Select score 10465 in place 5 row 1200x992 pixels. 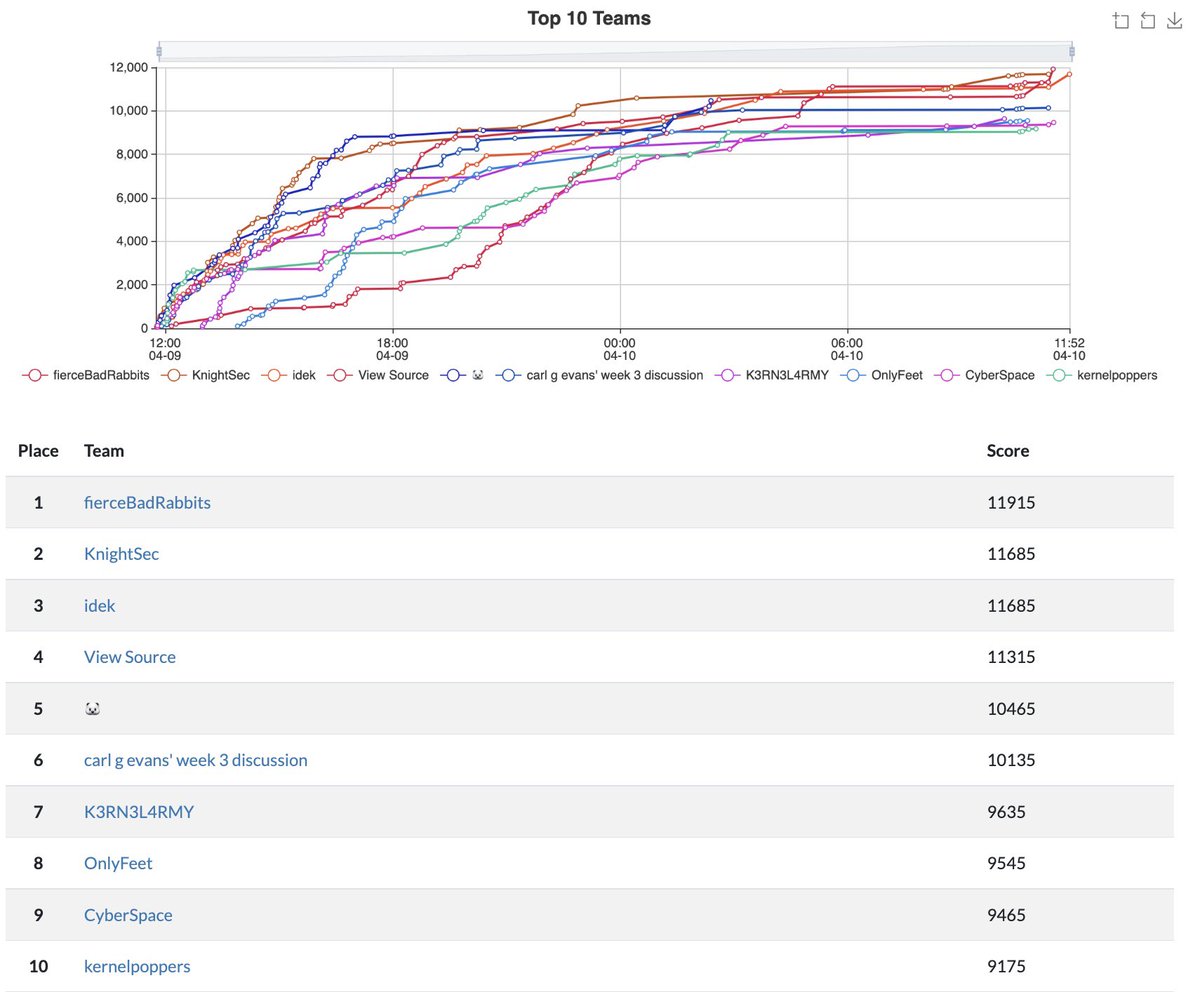[1011, 708]
